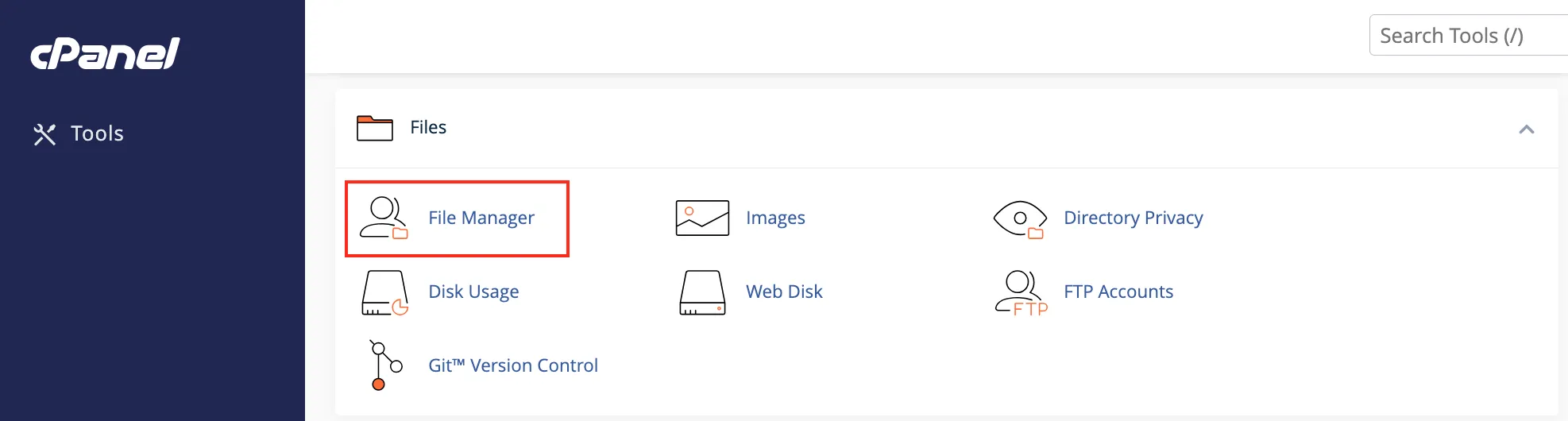Go to the Disk Usage link
This screenshot has width=1568, height=421.
pyautogui.click(x=473, y=292)
